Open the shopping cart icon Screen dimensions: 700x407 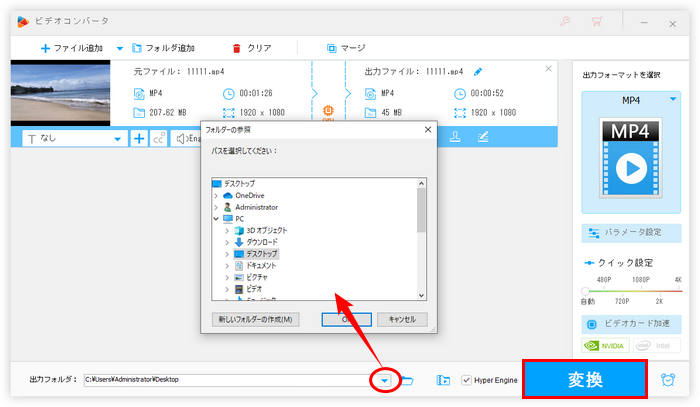tap(597, 21)
